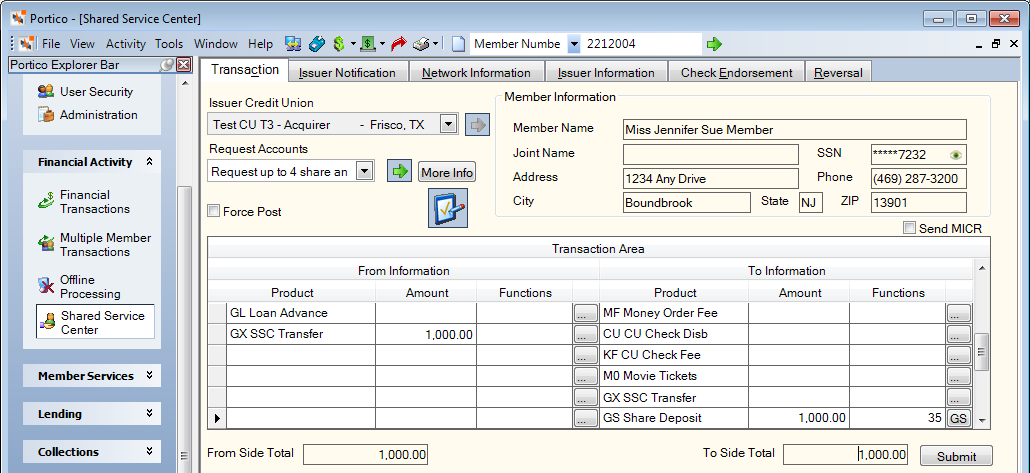Click ellipsis button for CU CU Check Disb row
This screenshot has height=473, width=1030.
(x=958, y=334)
